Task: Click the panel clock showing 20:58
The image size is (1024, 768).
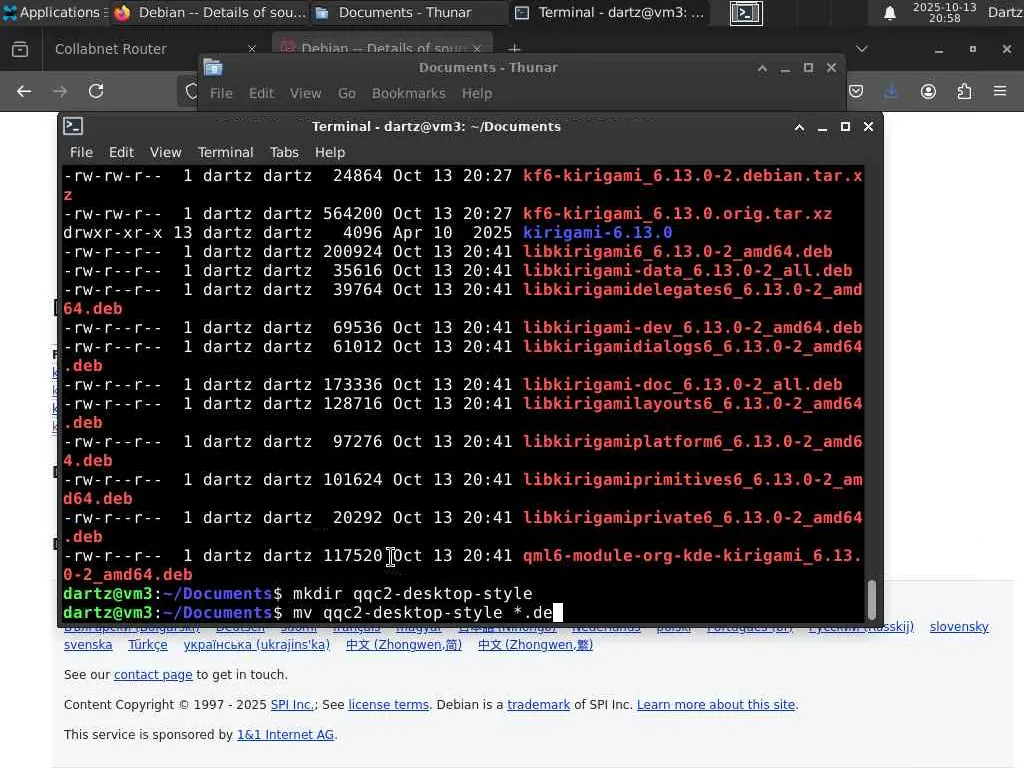Action: (944, 12)
